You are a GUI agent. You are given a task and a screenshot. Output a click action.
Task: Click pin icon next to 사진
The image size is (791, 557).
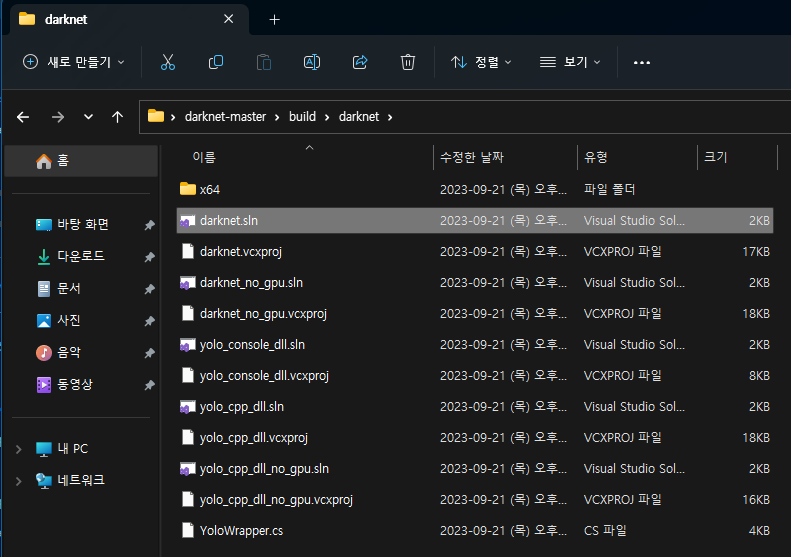point(149,321)
